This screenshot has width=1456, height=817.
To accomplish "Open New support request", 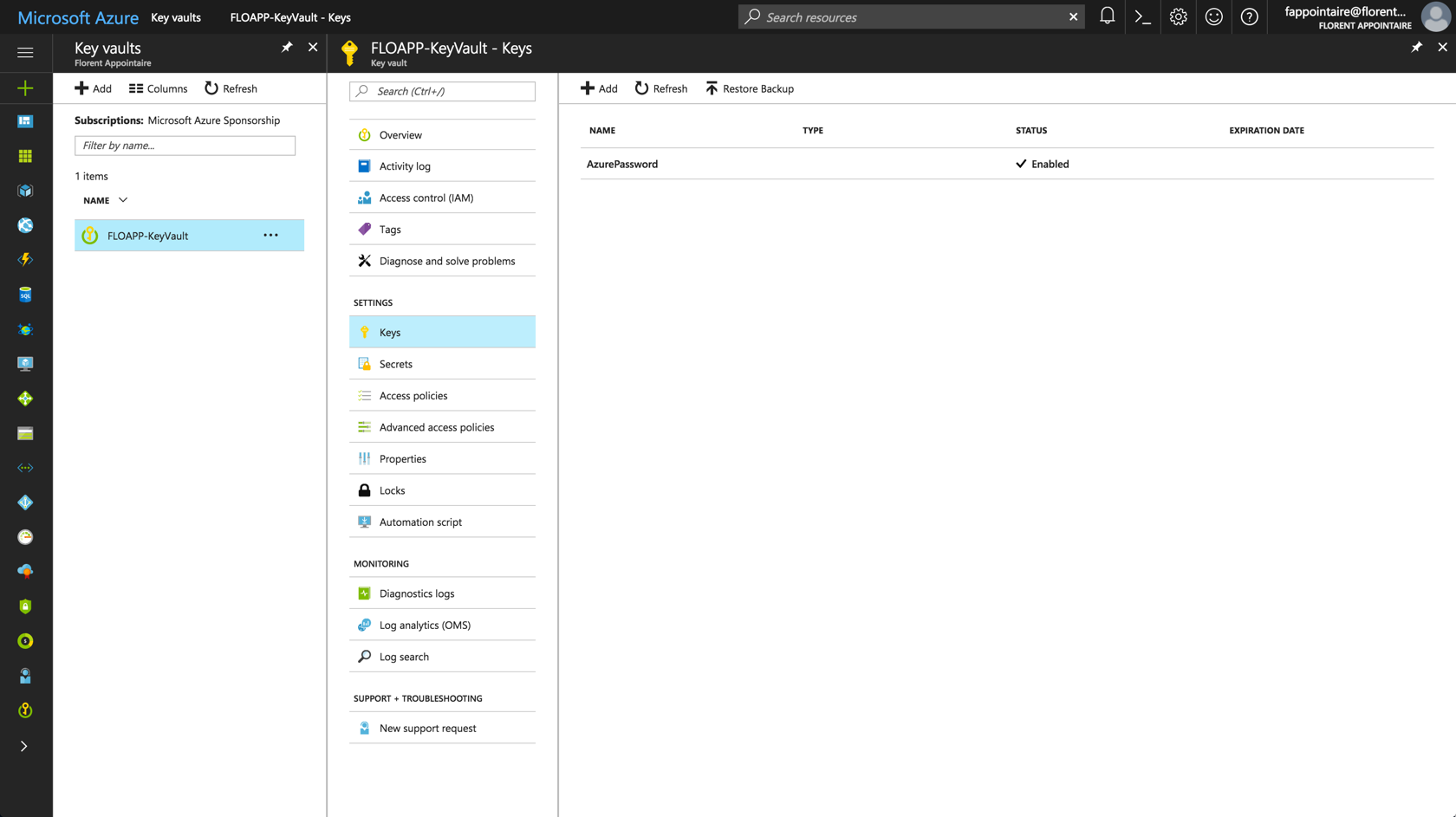I will (x=442, y=728).
